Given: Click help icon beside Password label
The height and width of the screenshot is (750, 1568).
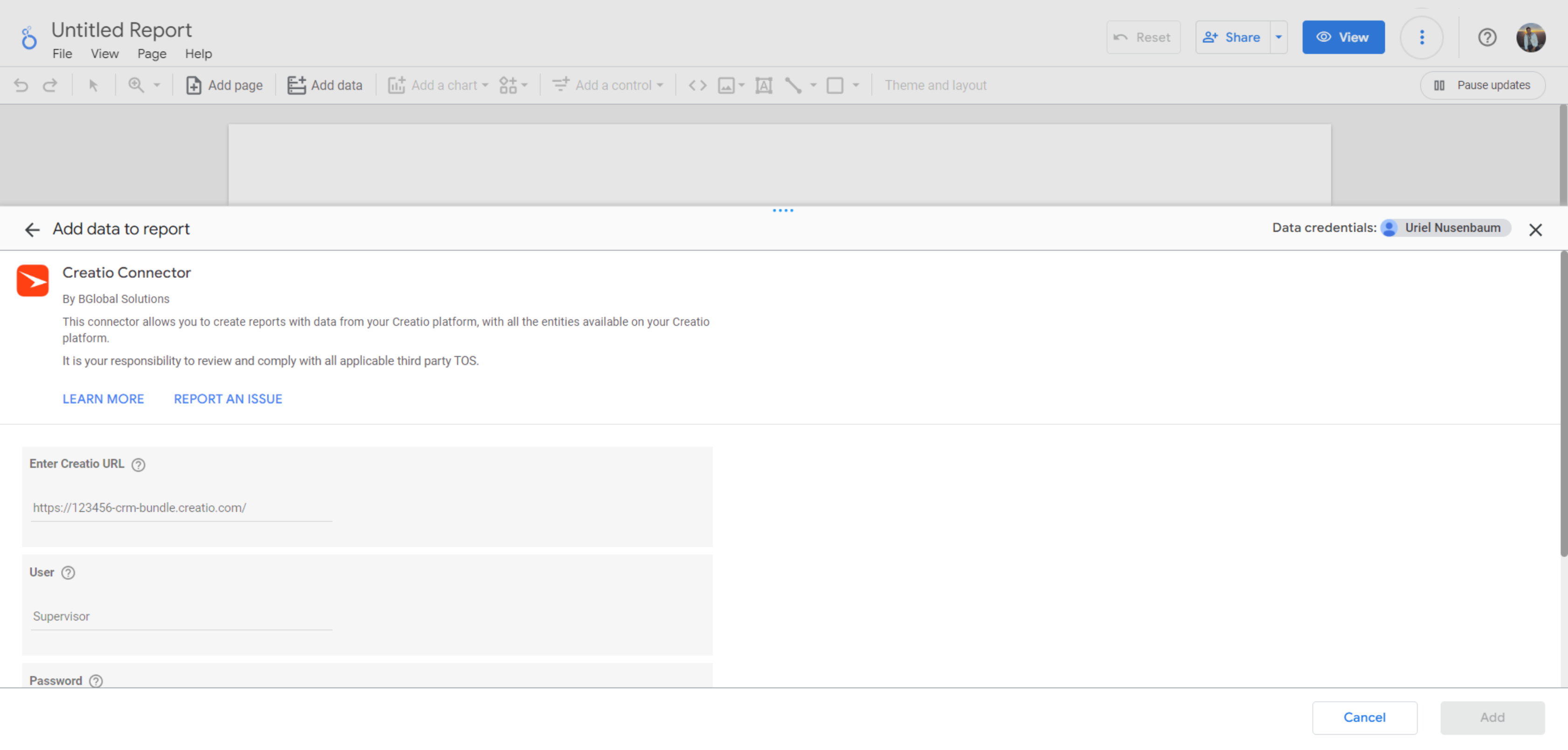Looking at the screenshot, I should 95,681.
